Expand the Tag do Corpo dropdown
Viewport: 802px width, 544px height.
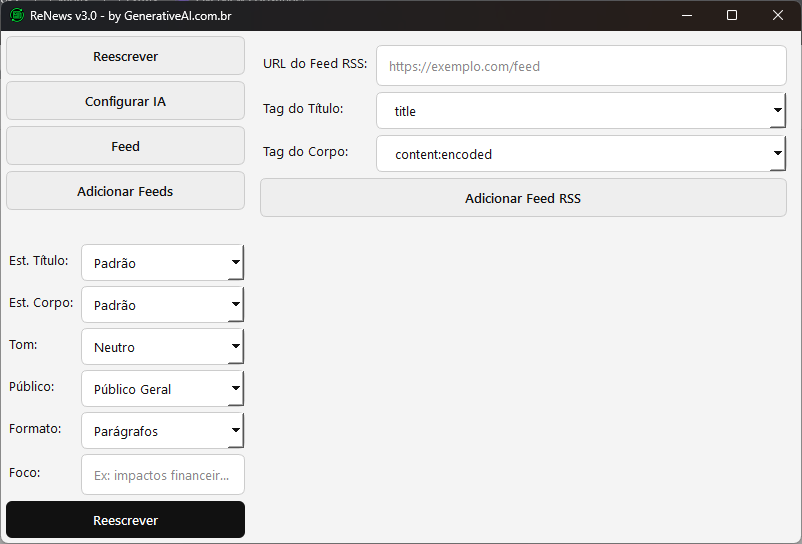pyautogui.click(x=581, y=154)
